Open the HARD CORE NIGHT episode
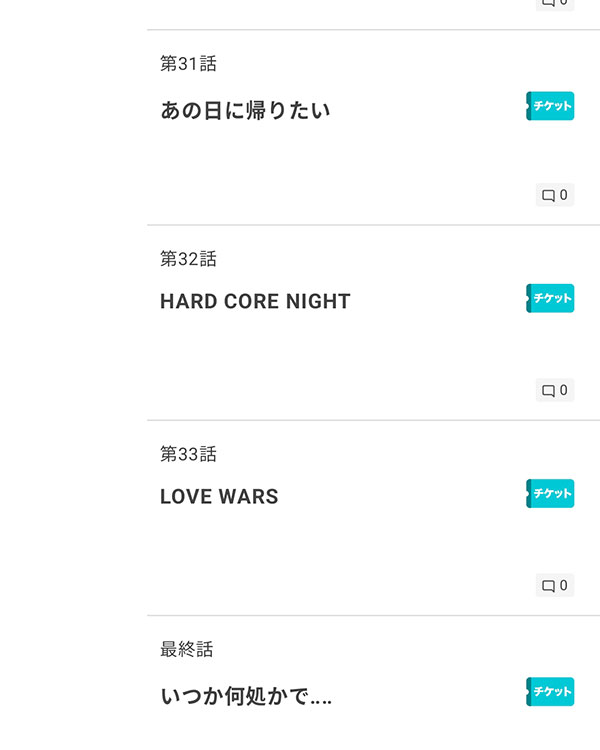 [x=255, y=301]
